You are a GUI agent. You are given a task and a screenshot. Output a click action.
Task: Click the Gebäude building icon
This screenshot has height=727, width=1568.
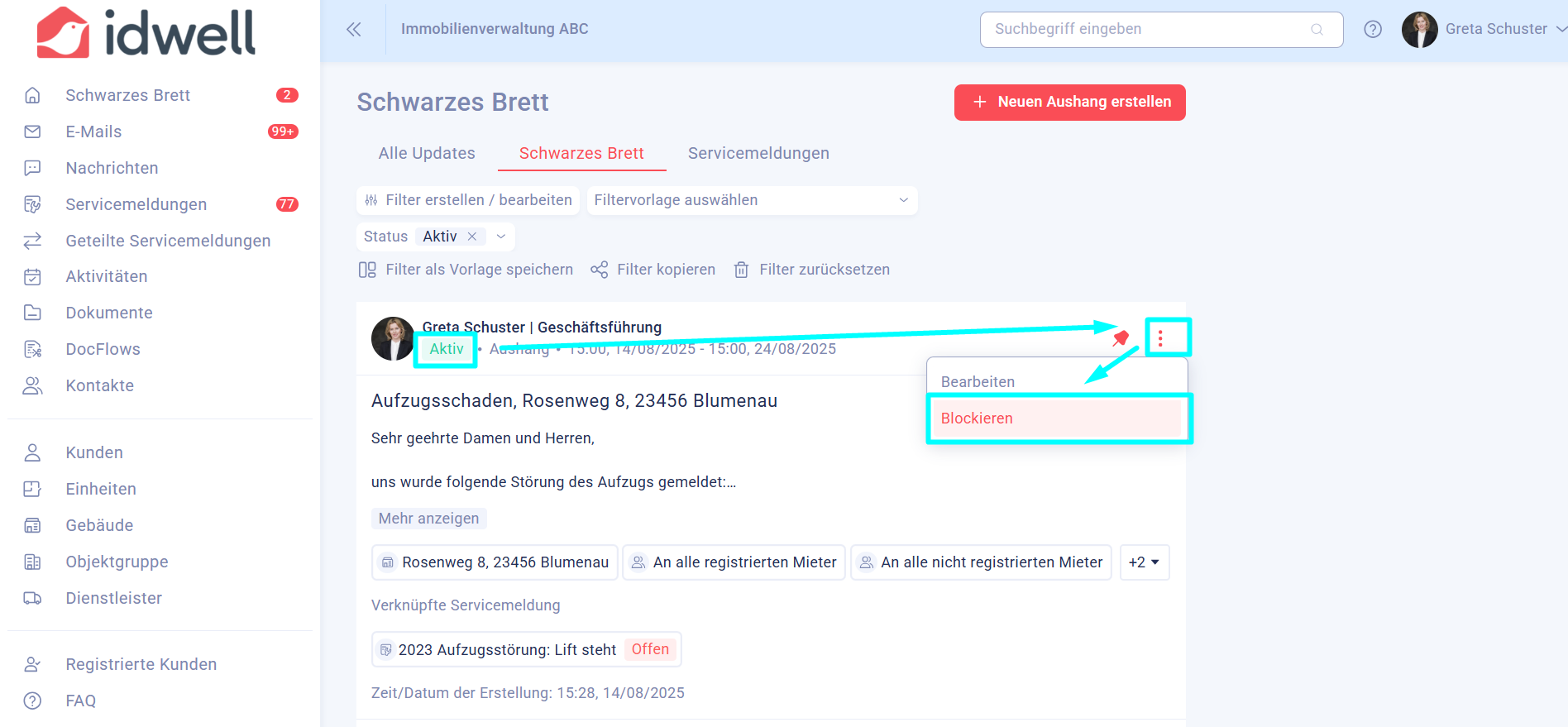32,525
